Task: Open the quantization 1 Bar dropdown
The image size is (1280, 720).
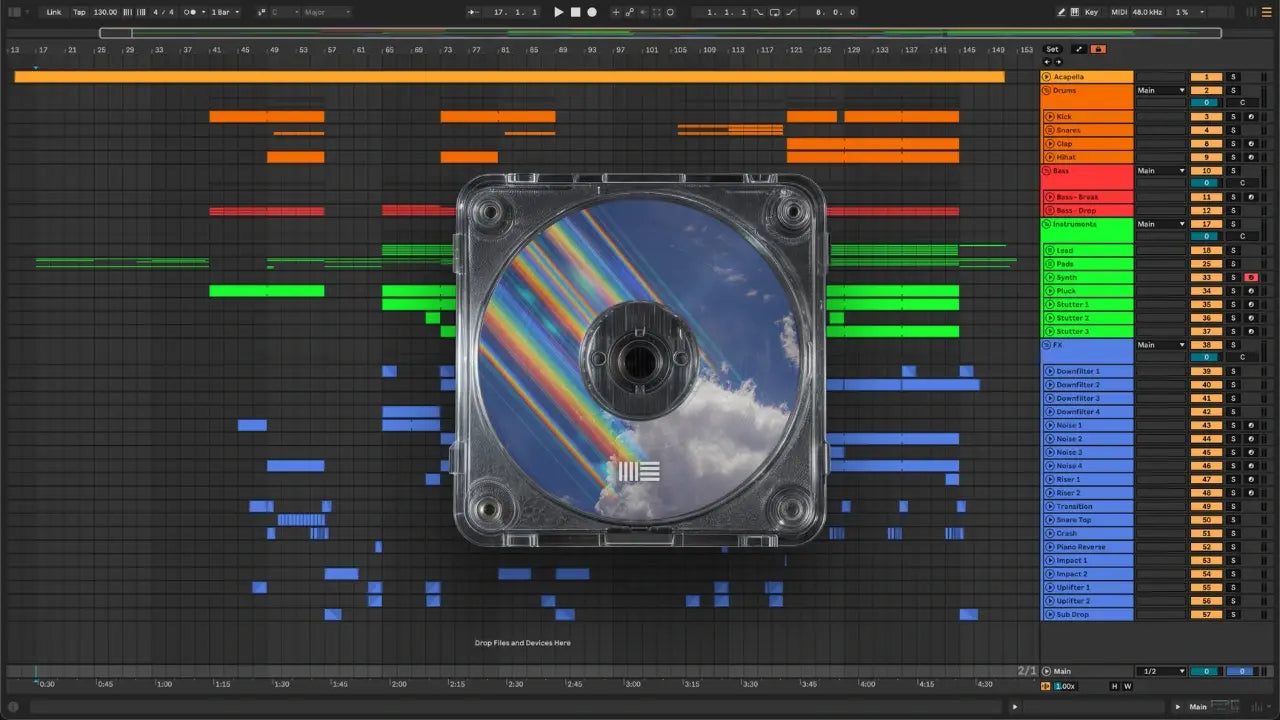Action: point(224,12)
